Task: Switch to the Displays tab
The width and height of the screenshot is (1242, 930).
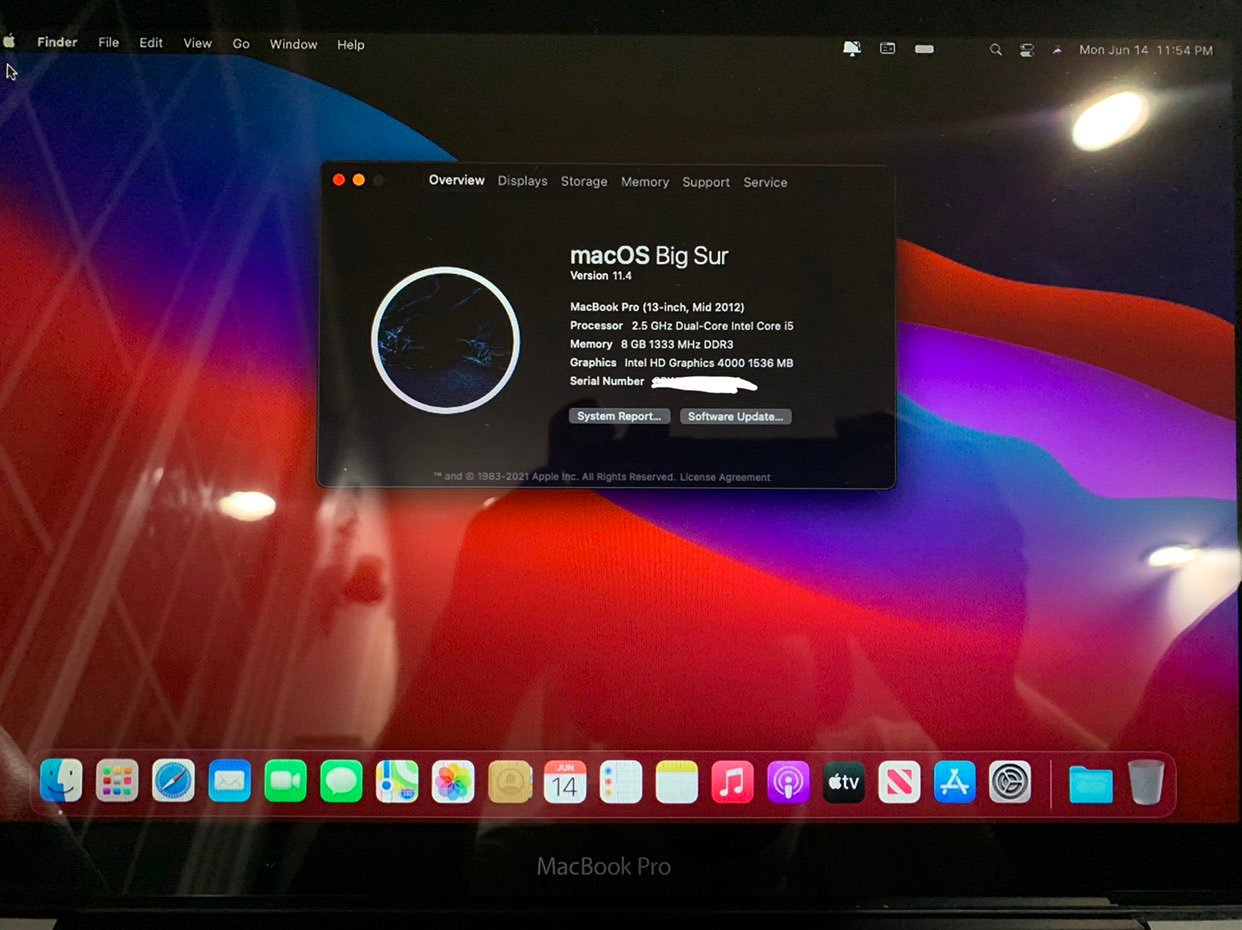Action: (x=523, y=181)
